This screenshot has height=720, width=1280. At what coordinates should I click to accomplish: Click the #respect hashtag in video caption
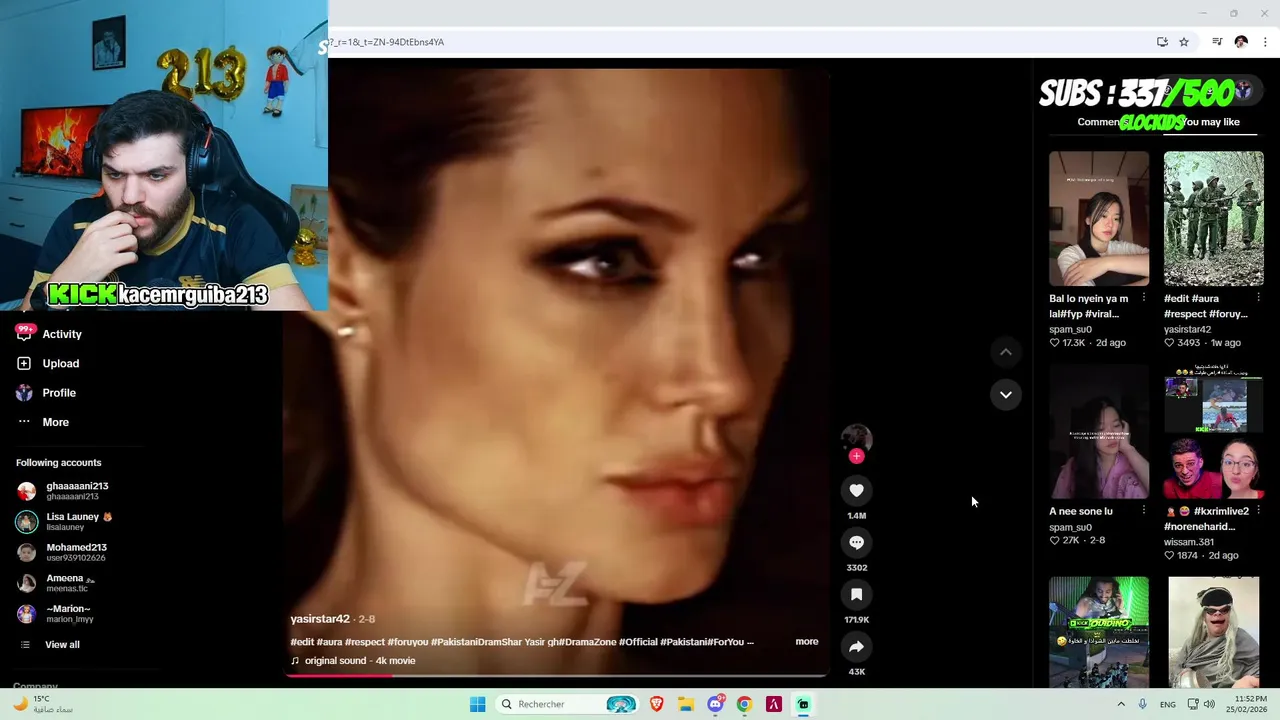pyautogui.click(x=364, y=642)
